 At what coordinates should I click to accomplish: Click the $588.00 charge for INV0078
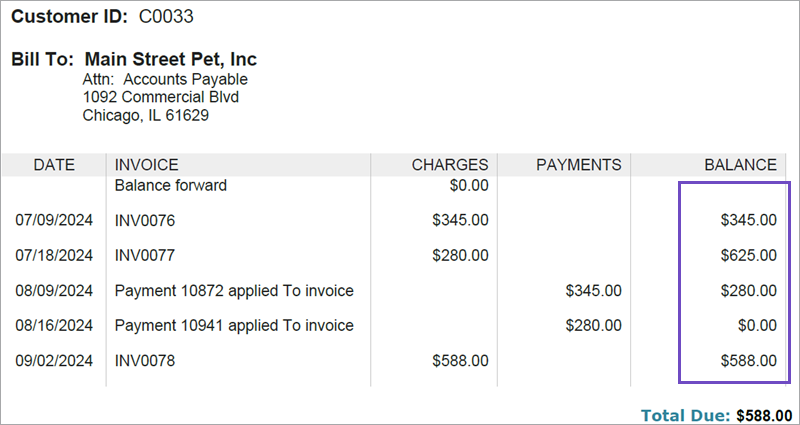click(x=460, y=360)
